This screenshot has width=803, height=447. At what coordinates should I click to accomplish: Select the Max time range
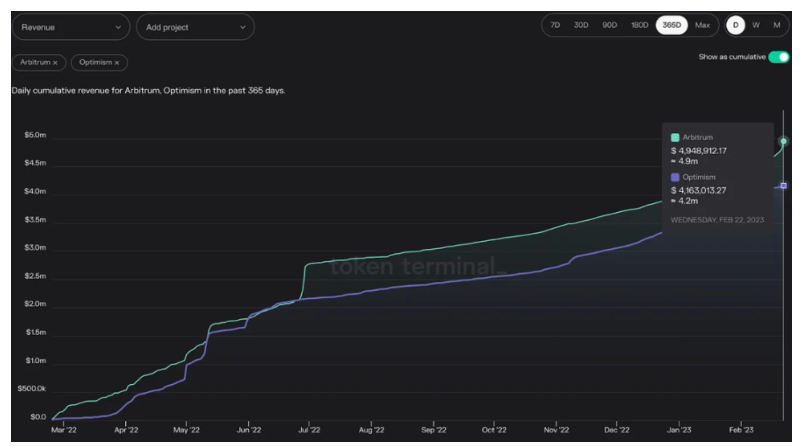click(702, 25)
